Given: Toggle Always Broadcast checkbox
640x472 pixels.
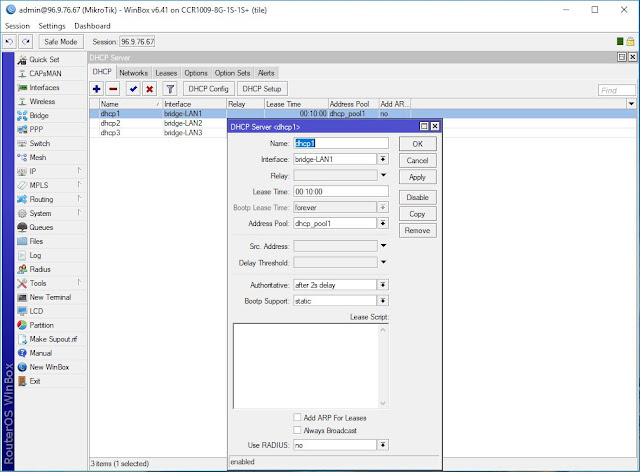Looking at the screenshot, I should tap(297, 430).
